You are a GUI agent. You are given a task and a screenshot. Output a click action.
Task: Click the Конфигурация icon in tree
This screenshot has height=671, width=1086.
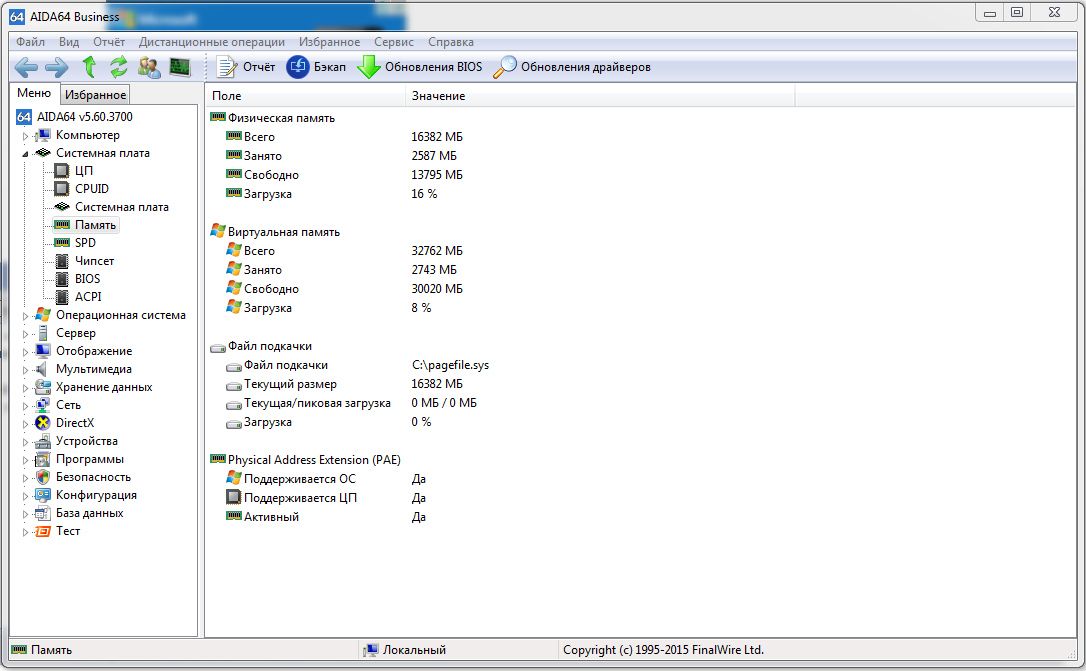tap(43, 495)
